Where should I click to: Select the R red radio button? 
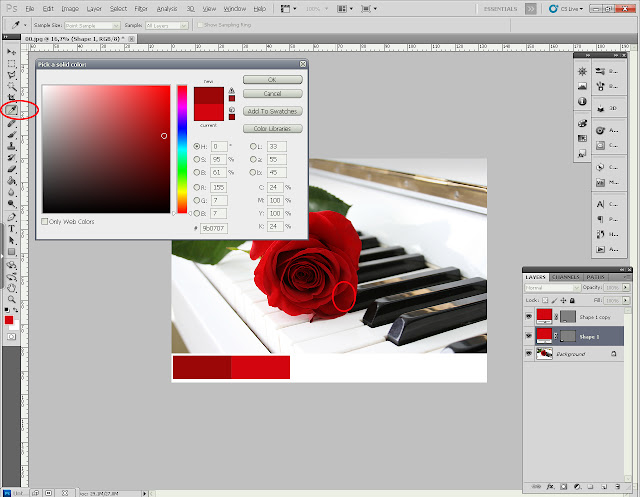coord(197,187)
